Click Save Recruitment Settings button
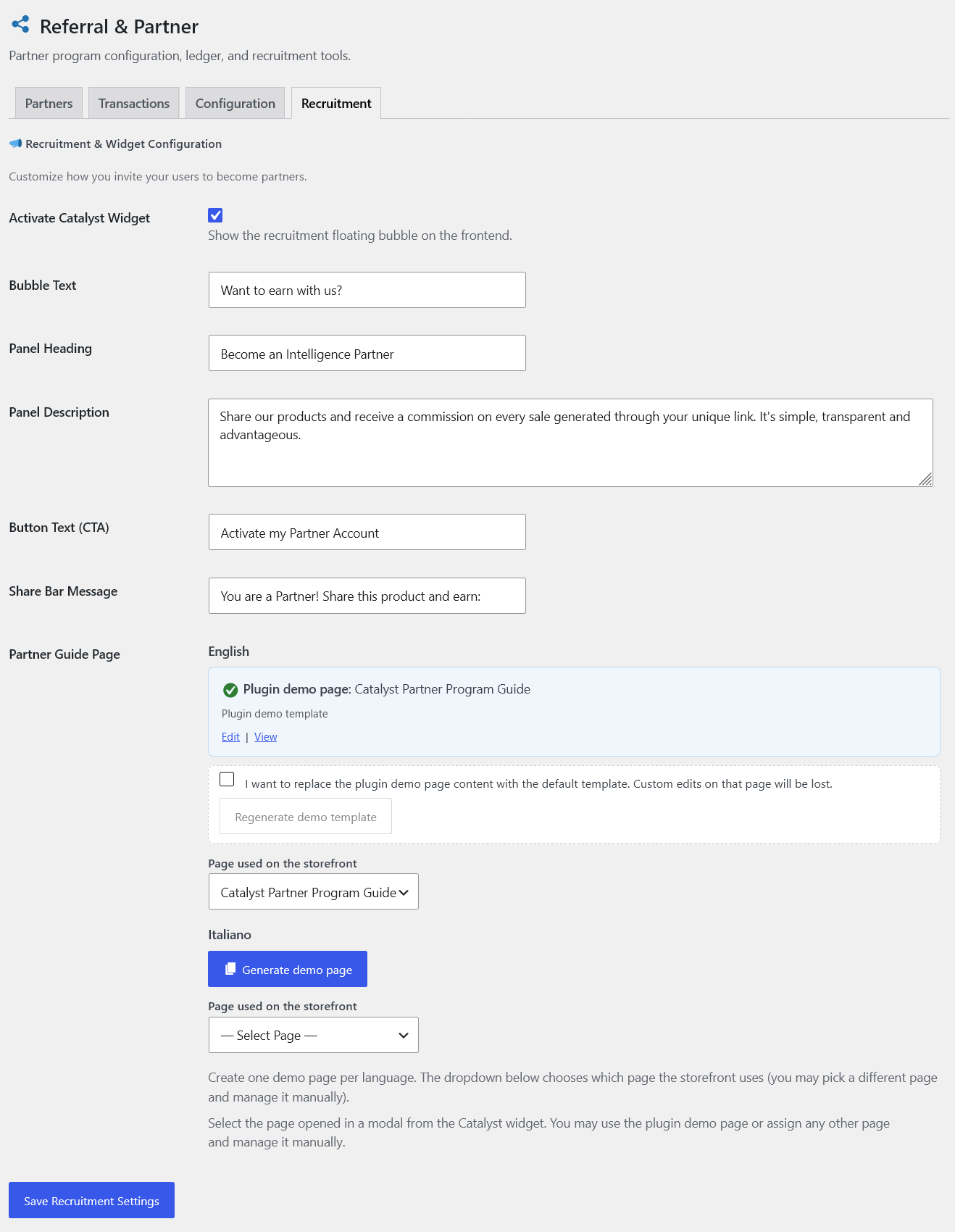Viewport: 955px width, 1232px height. tap(91, 1200)
